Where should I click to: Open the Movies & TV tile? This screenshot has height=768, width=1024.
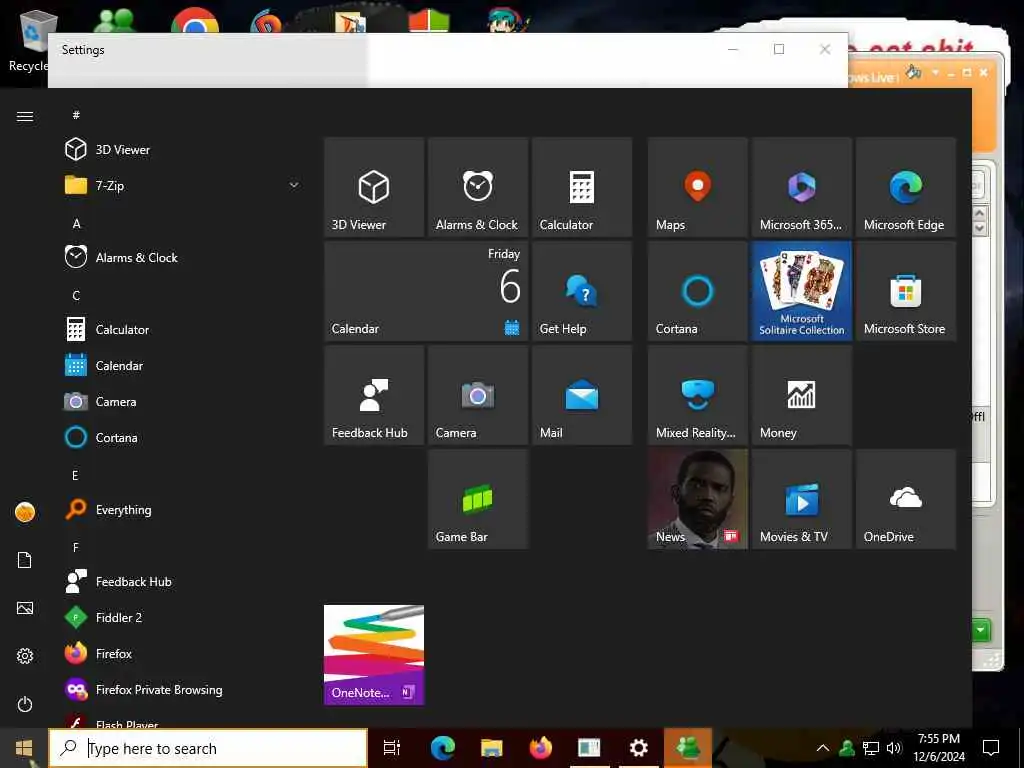tap(801, 499)
